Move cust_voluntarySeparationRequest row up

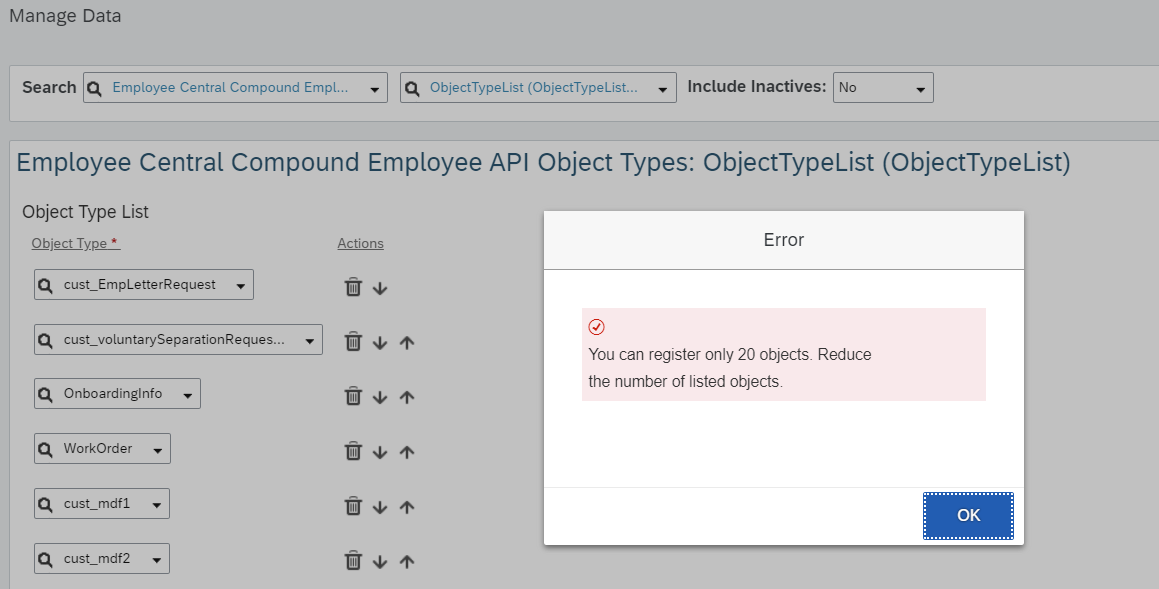pyautogui.click(x=407, y=343)
